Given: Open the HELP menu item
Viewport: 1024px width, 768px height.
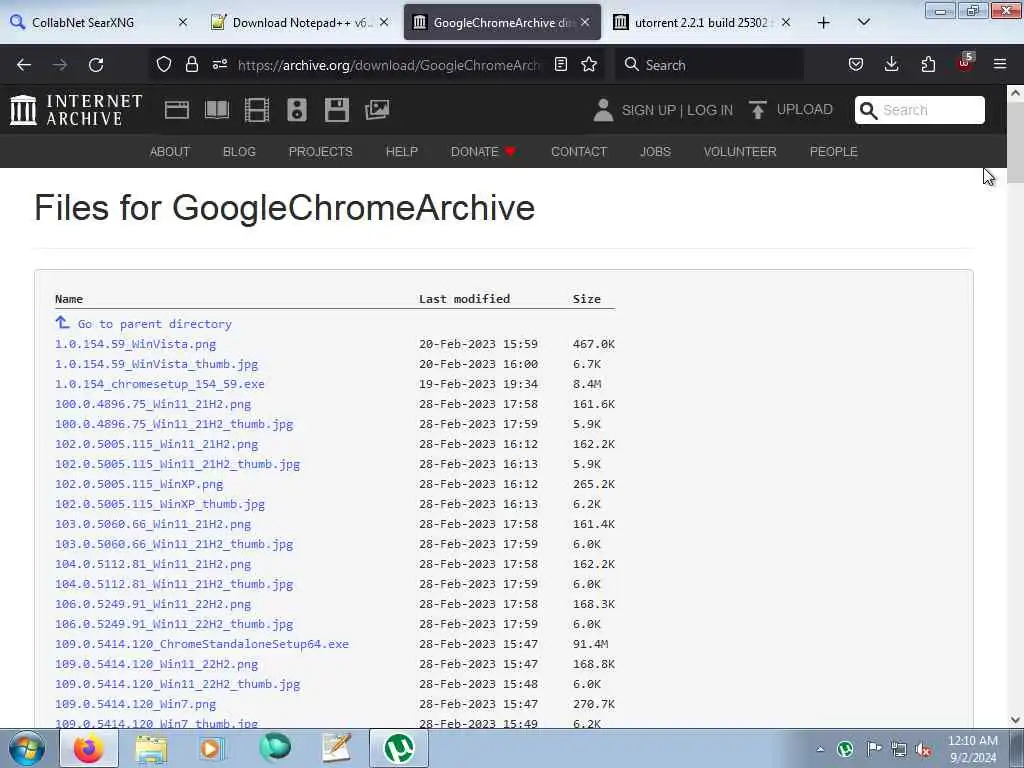Looking at the screenshot, I should point(402,152).
